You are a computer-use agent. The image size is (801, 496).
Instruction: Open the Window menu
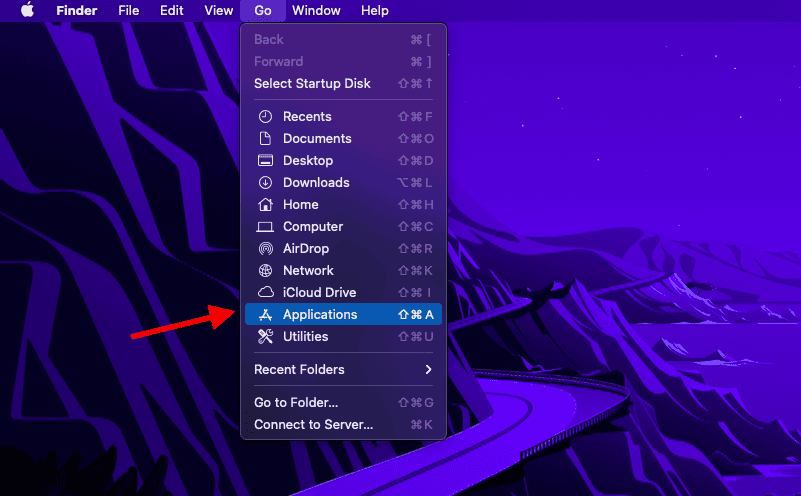tap(316, 11)
